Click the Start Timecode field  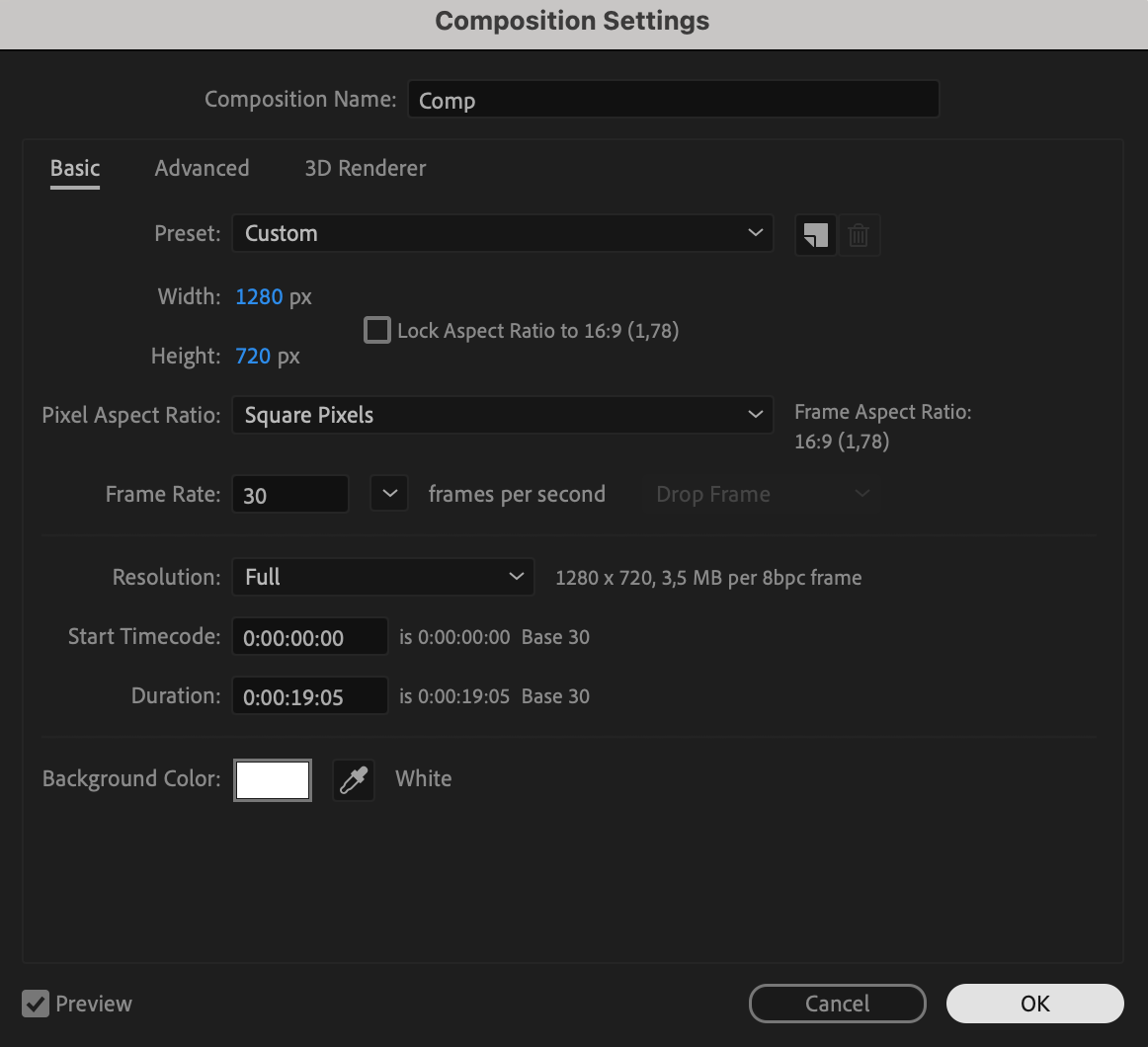click(x=309, y=637)
